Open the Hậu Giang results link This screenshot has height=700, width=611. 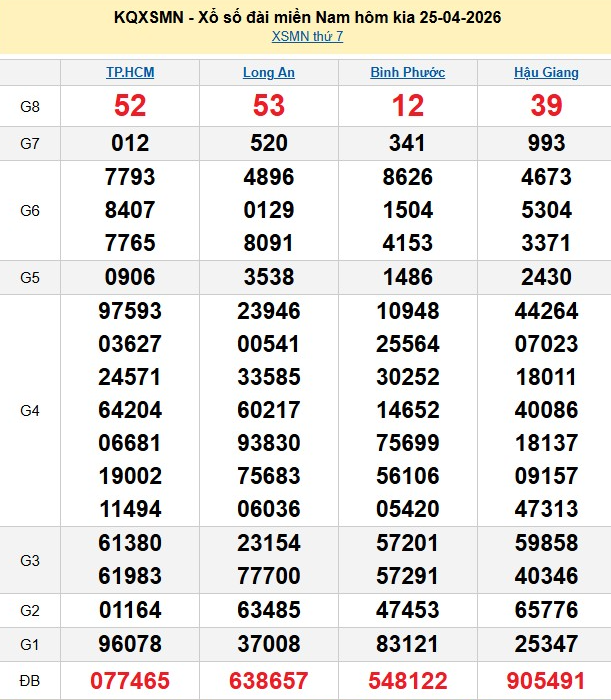[x=546, y=73]
